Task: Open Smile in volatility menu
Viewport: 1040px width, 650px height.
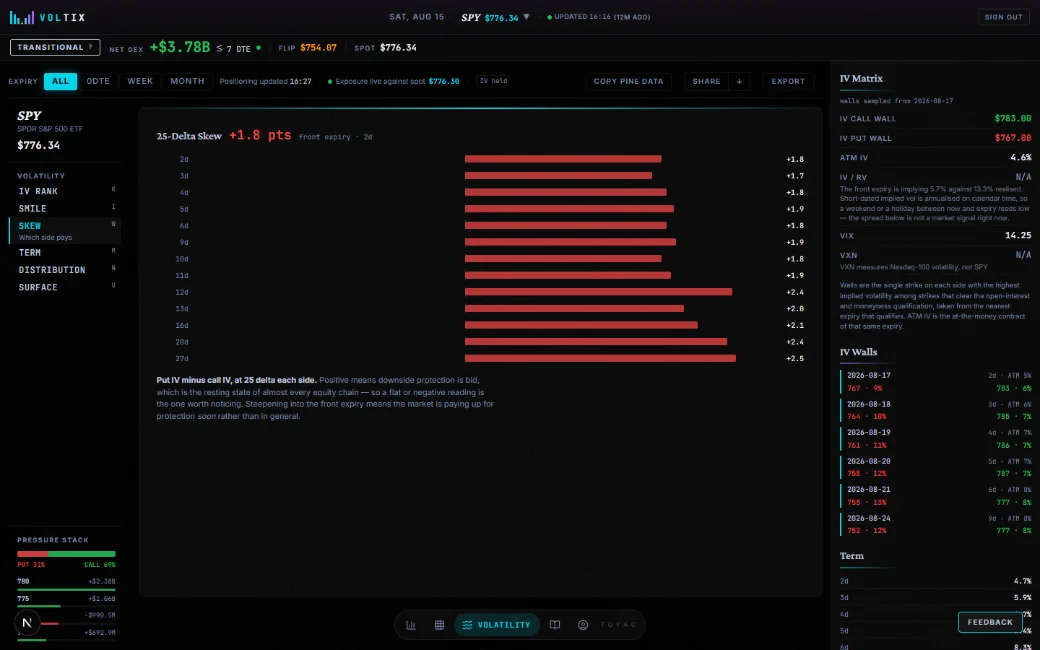Action: click(x=65, y=208)
